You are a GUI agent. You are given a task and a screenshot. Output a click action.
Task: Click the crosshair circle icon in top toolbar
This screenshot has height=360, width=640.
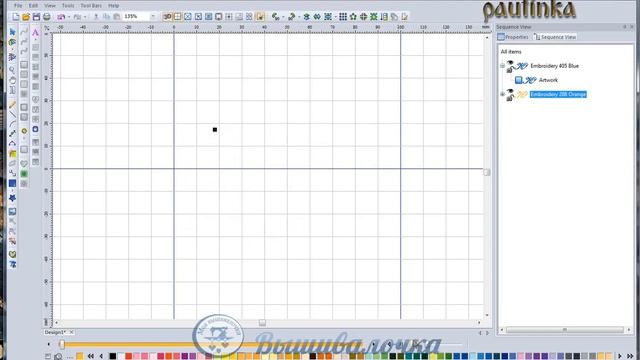pos(363,17)
